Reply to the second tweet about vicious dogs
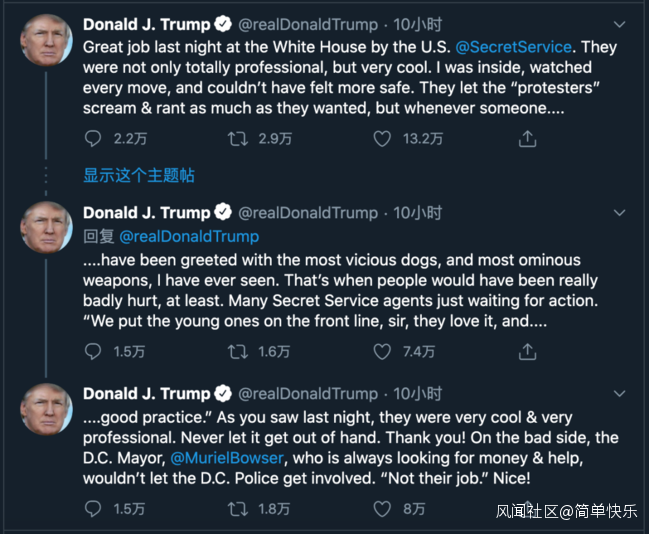 [x=92, y=351]
